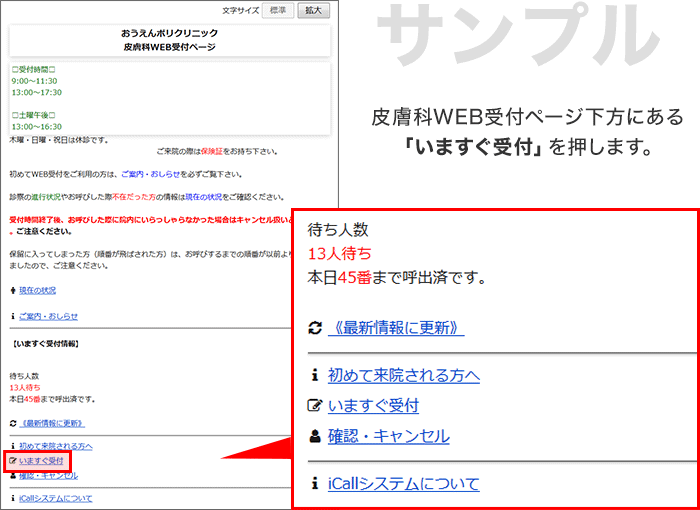Click the 【いますぐ受付情報】 heading

click(45, 344)
